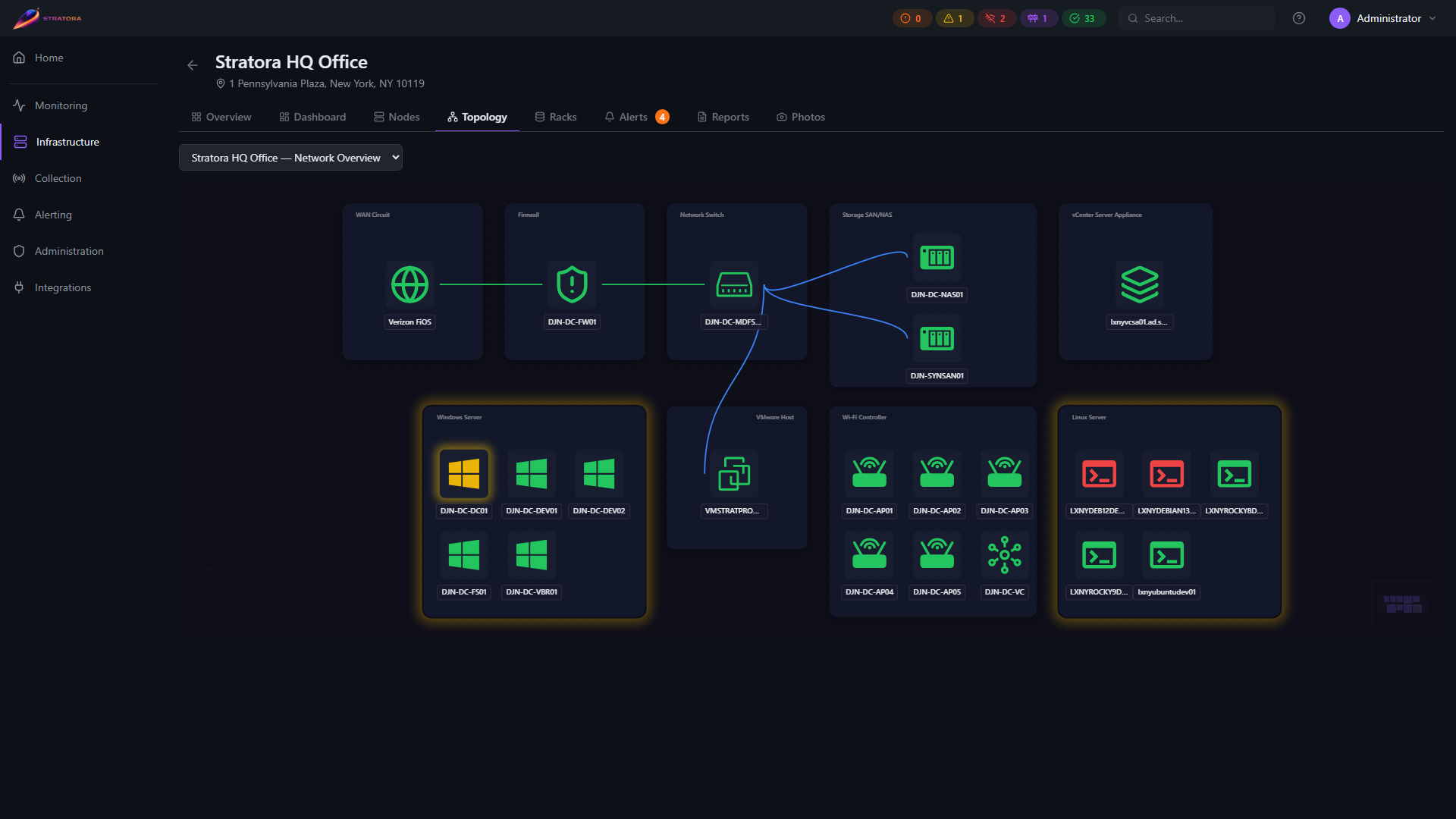Click the back arrow beside Stratora HQ Office
Viewport: 1456px width, 819px height.
point(193,65)
